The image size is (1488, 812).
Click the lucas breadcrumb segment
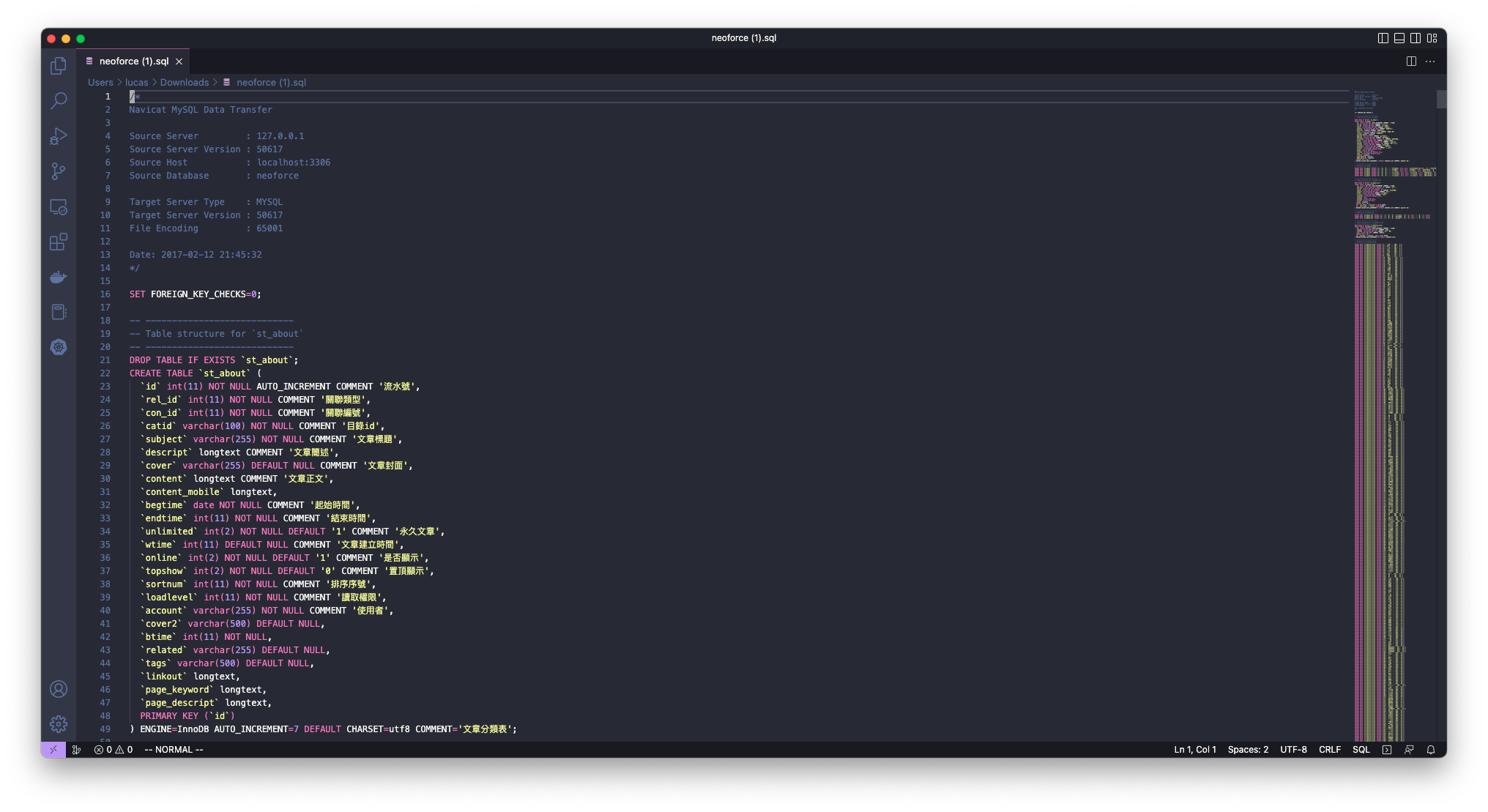[x=136, y=83]
